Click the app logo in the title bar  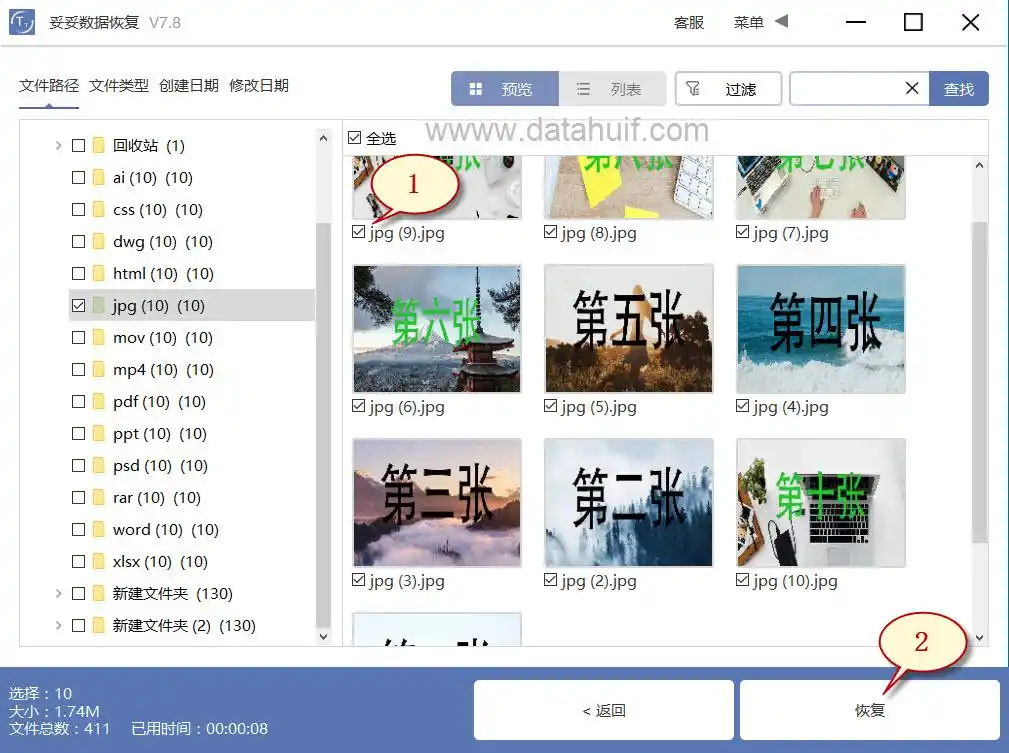21,21
